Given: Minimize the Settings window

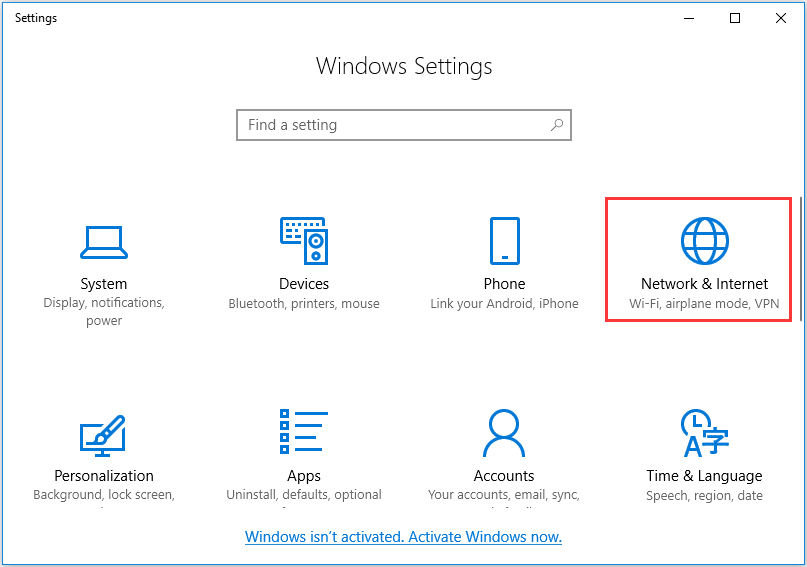Looking at the screenshot, I should tap(689, 18).
